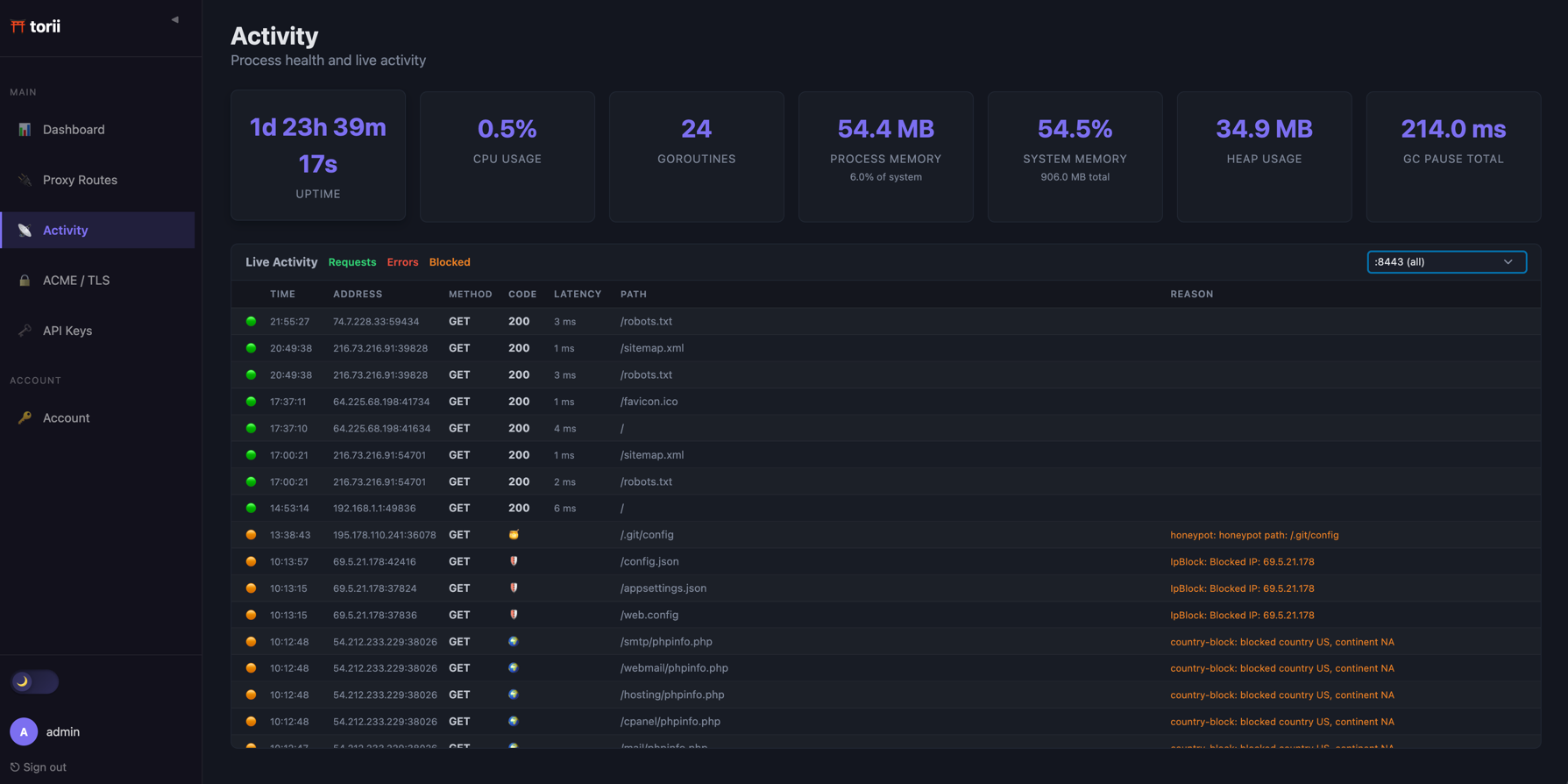1568x784 pixels.
Task: Click the Proxy Routes plug icon
Action: [x=25, y=180]
